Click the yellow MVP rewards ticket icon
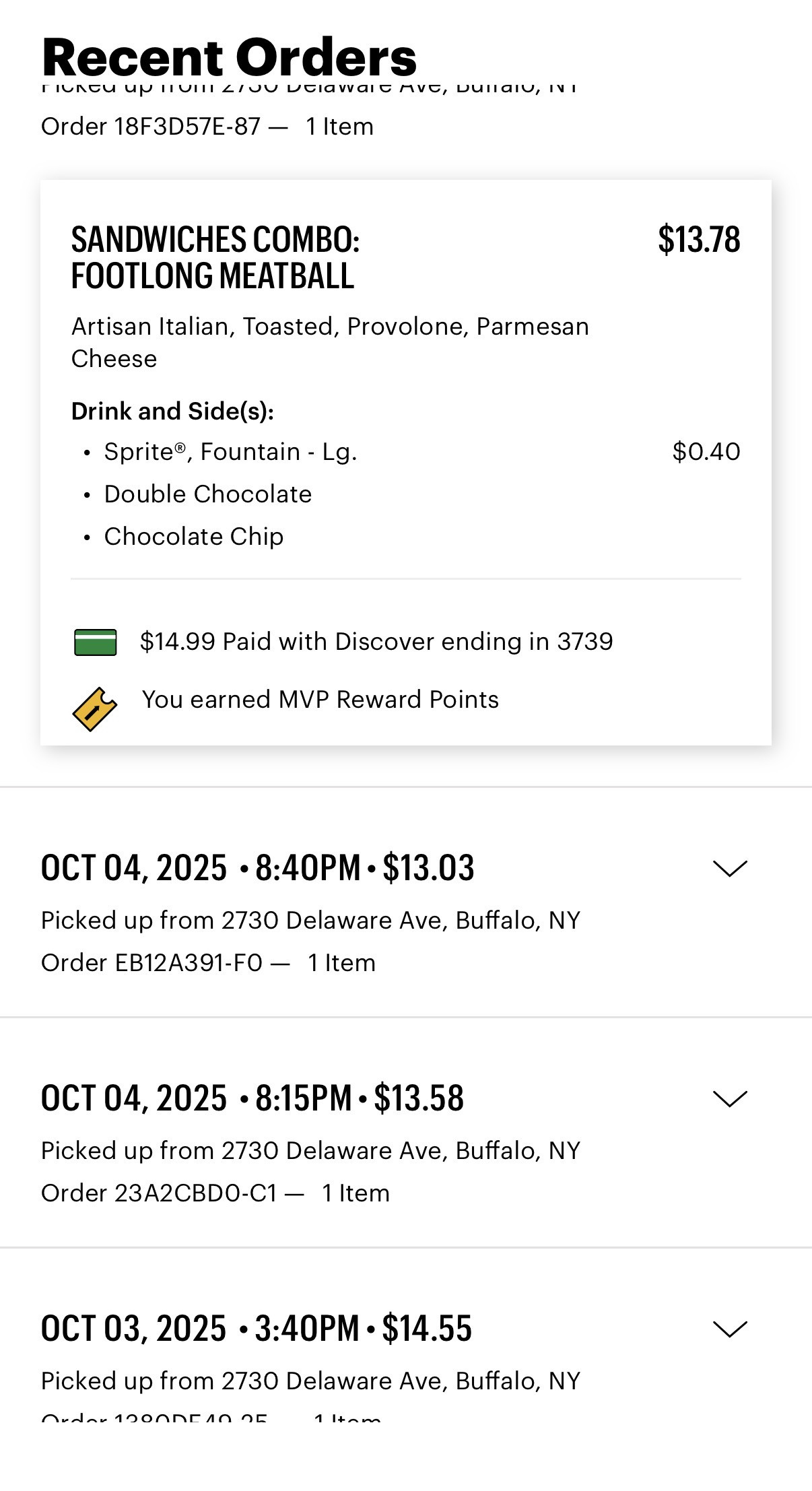Image resolution: width=812 pixels, height=1491 pixels. click(94, 708)
